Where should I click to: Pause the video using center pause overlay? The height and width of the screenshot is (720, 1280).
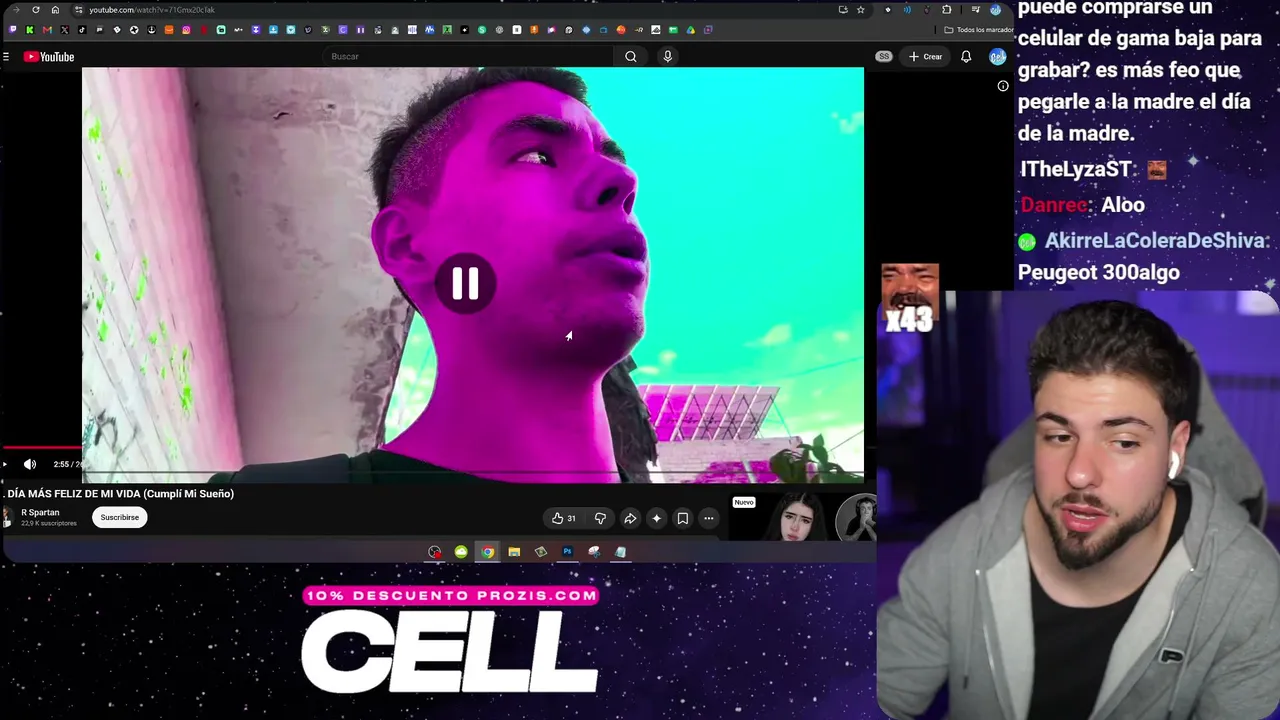coord(465,284)
